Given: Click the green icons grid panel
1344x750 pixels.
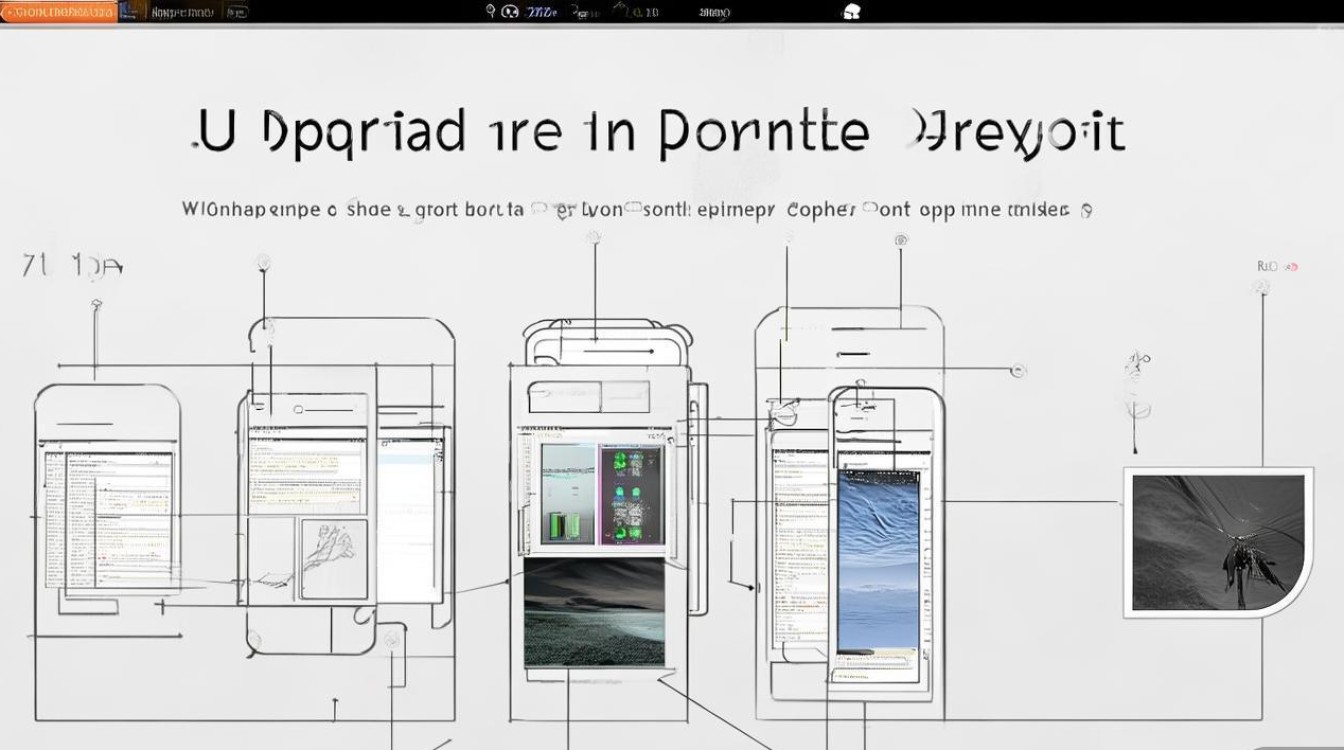Looking at the screenshot, I should (x=630, y=495).
